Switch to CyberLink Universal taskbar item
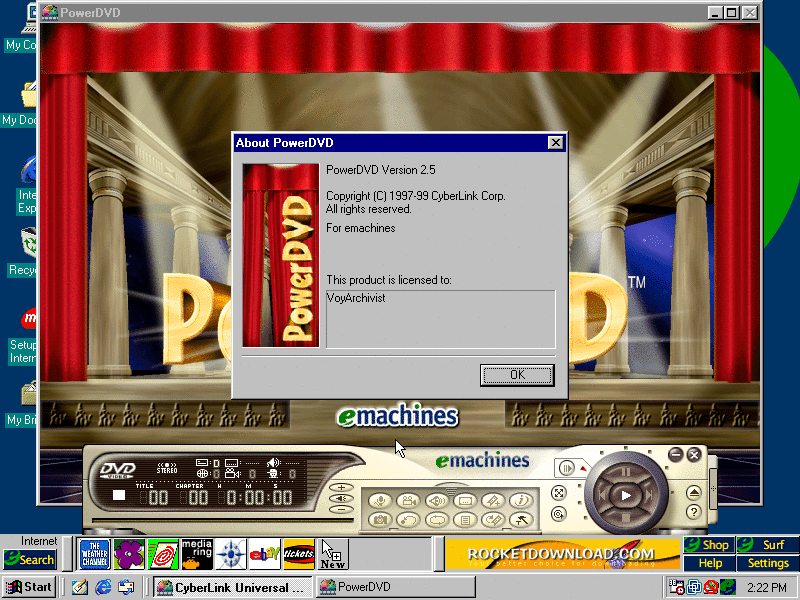 232,587
